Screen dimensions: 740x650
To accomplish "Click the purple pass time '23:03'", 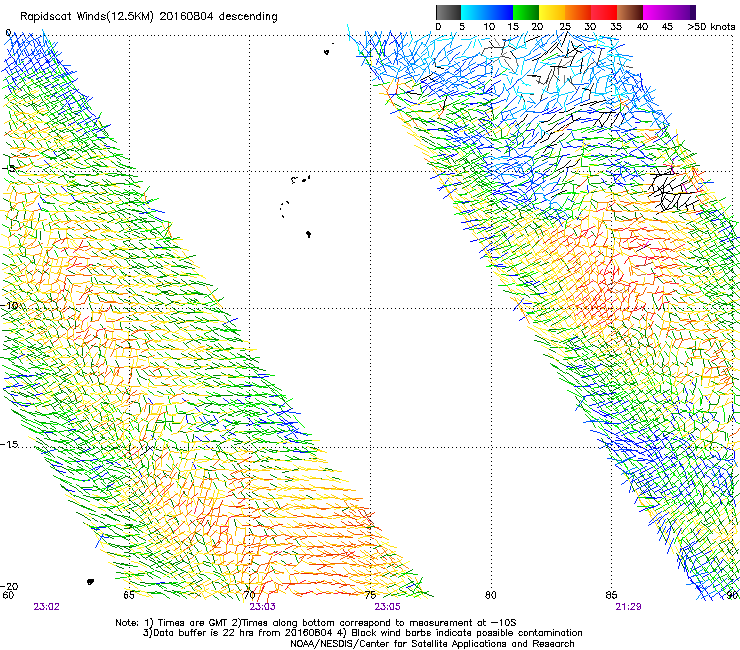I will [x=262, y=607].
